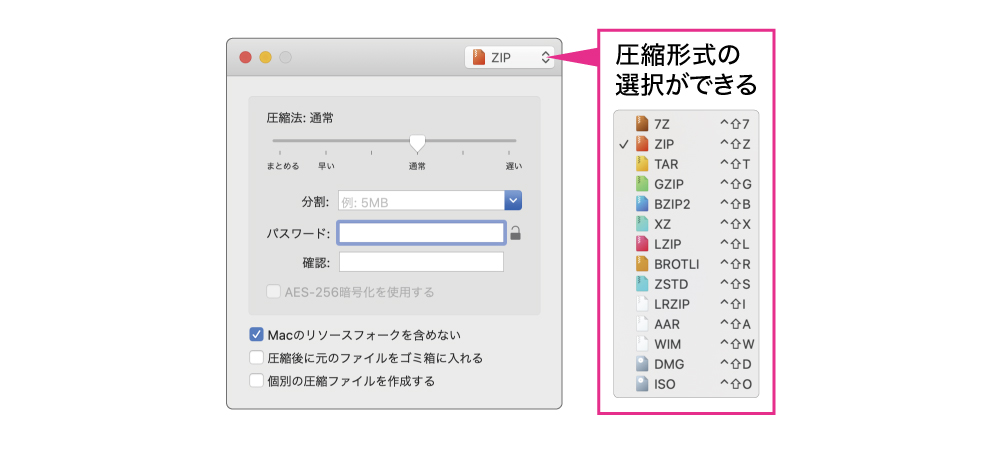Click the green GZIP file icon
Screen dimensions: 1000x455
tap(642, 184)
